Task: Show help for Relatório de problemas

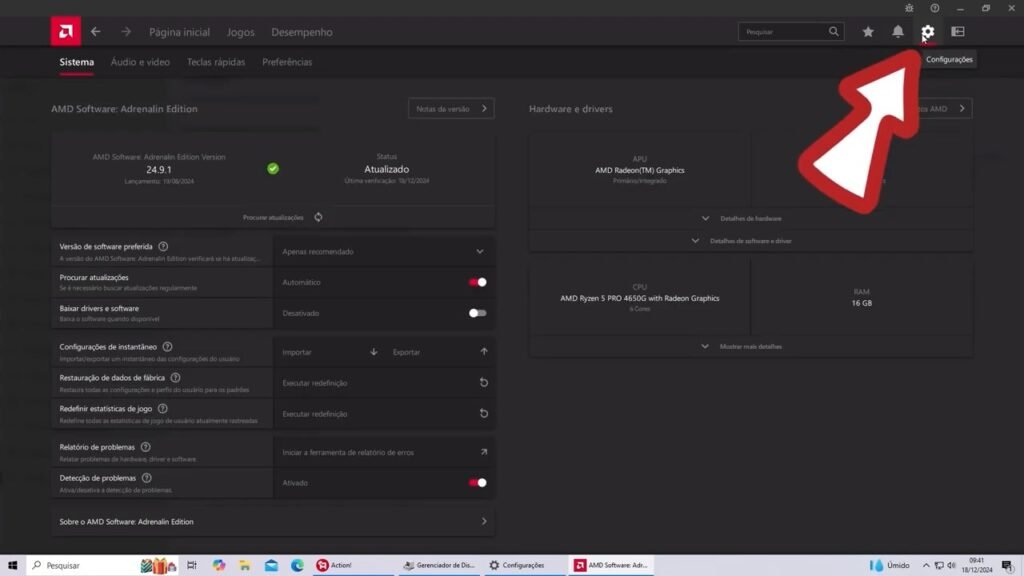Action: [x=146, y=447]
